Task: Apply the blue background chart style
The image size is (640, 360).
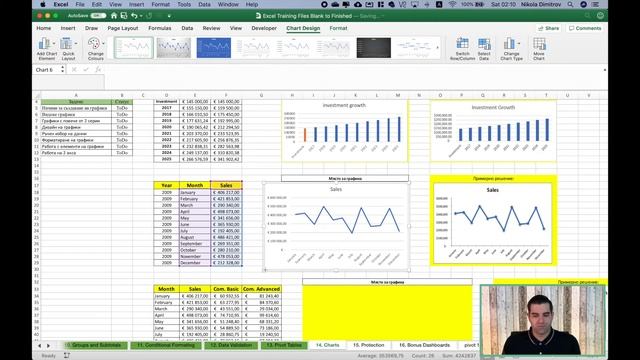Action: (x=213, y=48)
